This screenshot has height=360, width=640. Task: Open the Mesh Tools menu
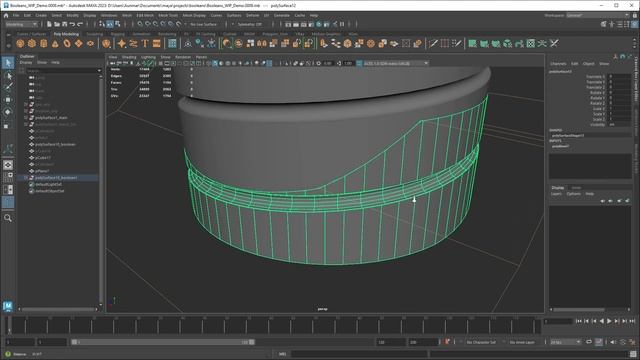(x=168, y=16)
